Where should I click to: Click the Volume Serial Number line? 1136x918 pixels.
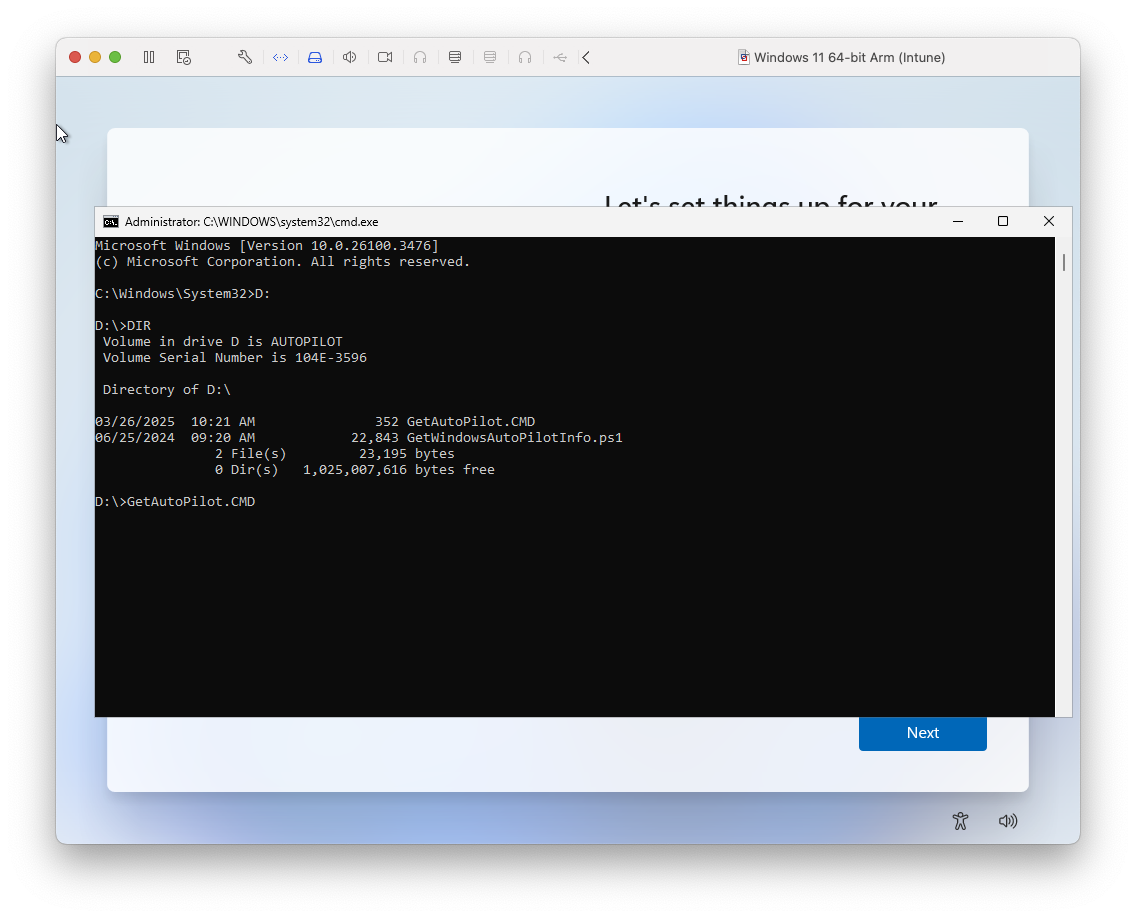[235, 357]
